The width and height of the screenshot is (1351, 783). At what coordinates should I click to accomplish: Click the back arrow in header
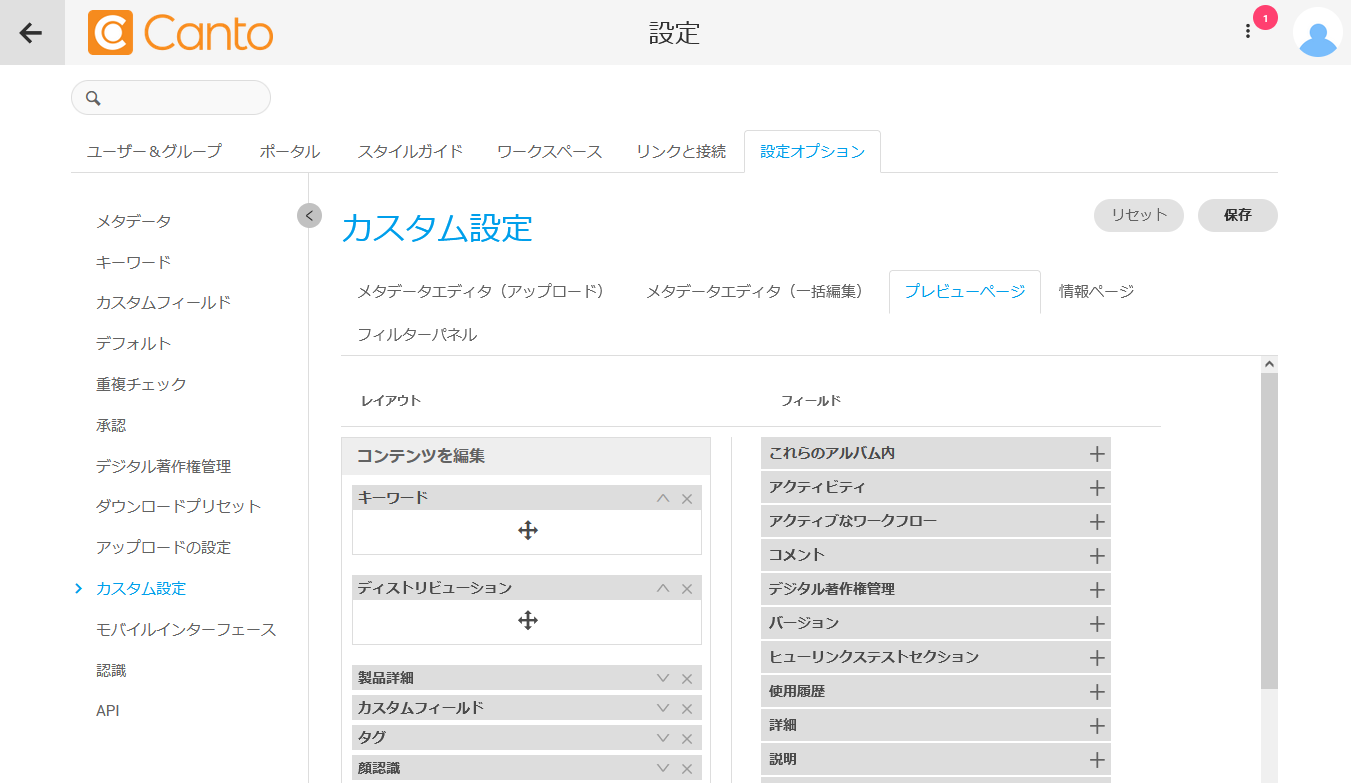[x=31, y=33]
